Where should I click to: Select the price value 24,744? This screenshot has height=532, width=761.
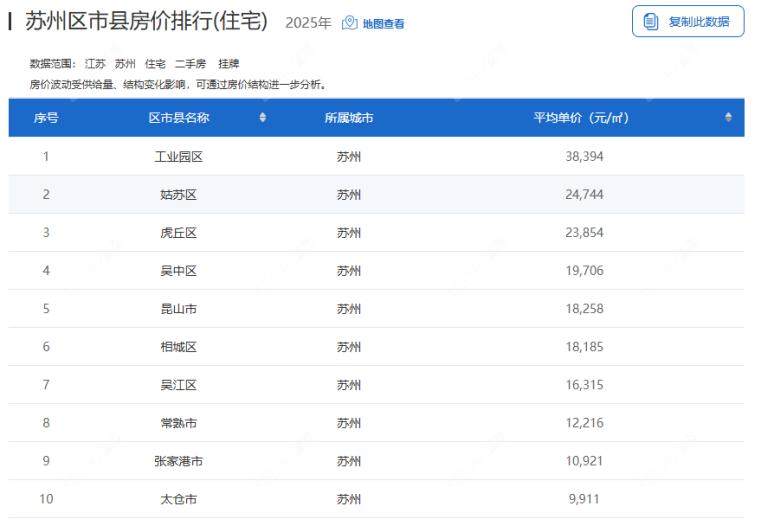point(584,194)
